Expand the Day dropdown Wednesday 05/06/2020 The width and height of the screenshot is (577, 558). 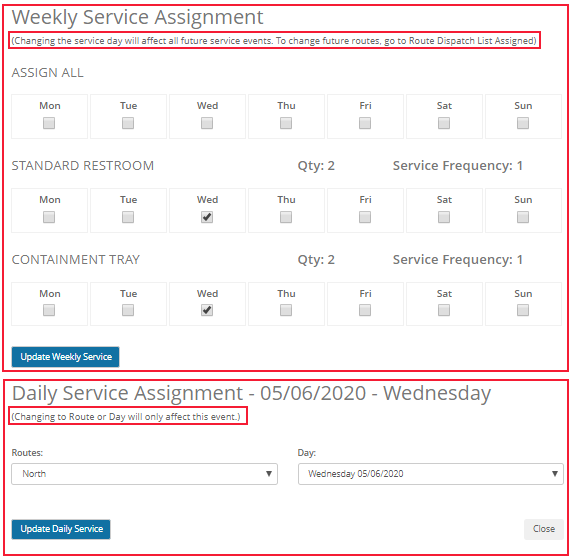(x=431, y=474)
